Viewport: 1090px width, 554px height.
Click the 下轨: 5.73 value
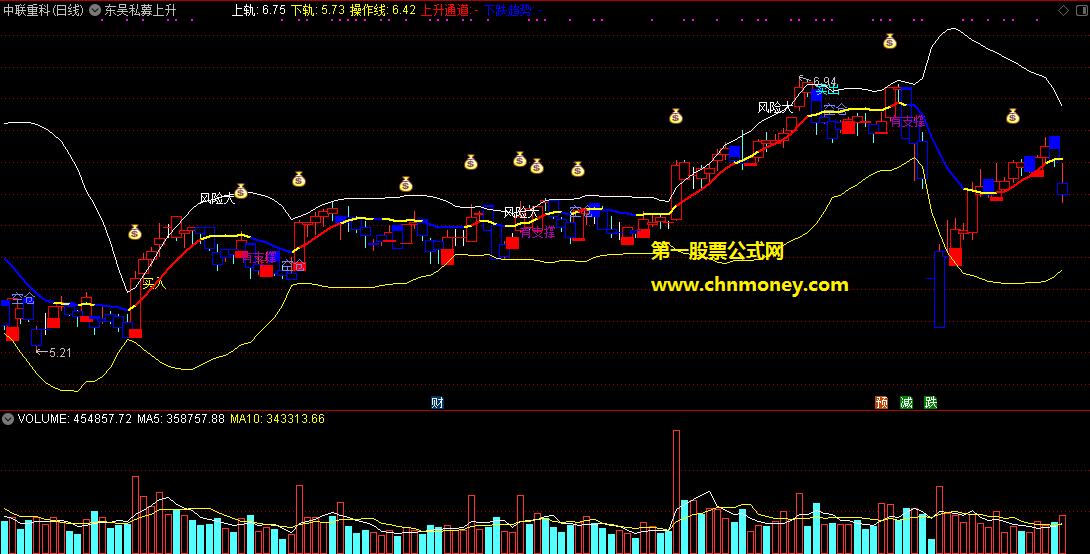click(318, 10)
